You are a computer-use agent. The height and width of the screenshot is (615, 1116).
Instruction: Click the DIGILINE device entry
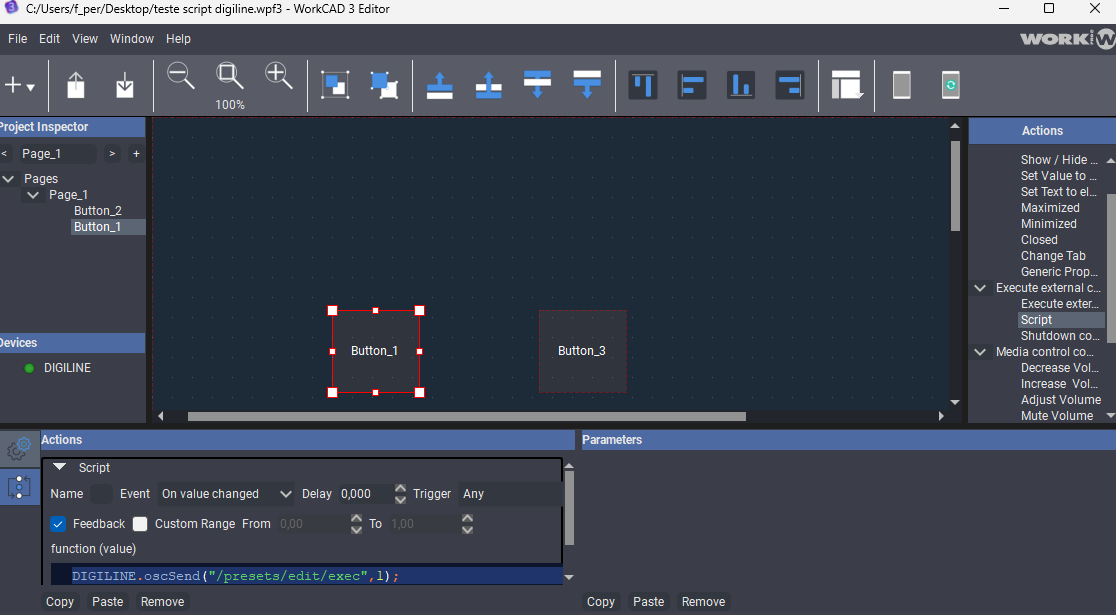[68, 368]
